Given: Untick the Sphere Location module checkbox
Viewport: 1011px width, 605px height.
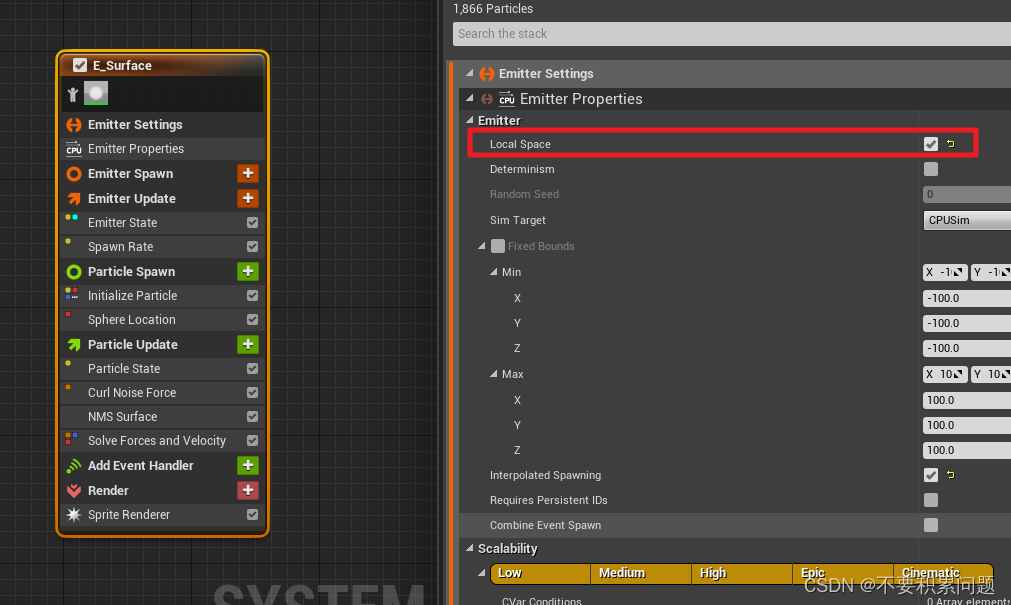Looking at the screenshot, I should tap(252, 319).
